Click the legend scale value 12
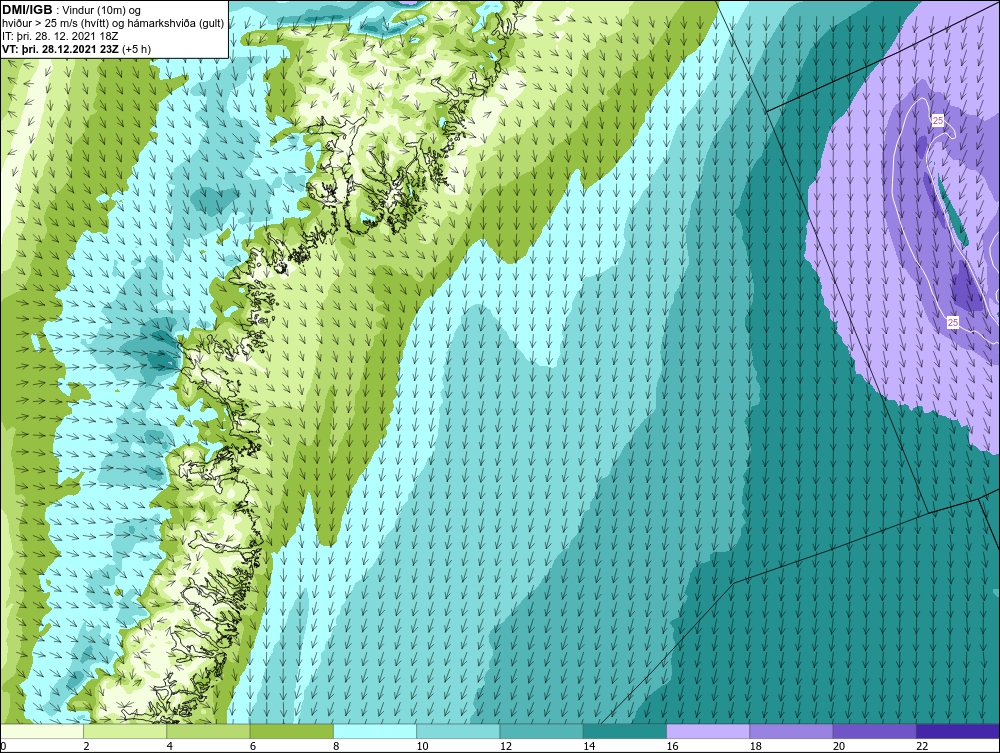 click(x=506, y=746)
